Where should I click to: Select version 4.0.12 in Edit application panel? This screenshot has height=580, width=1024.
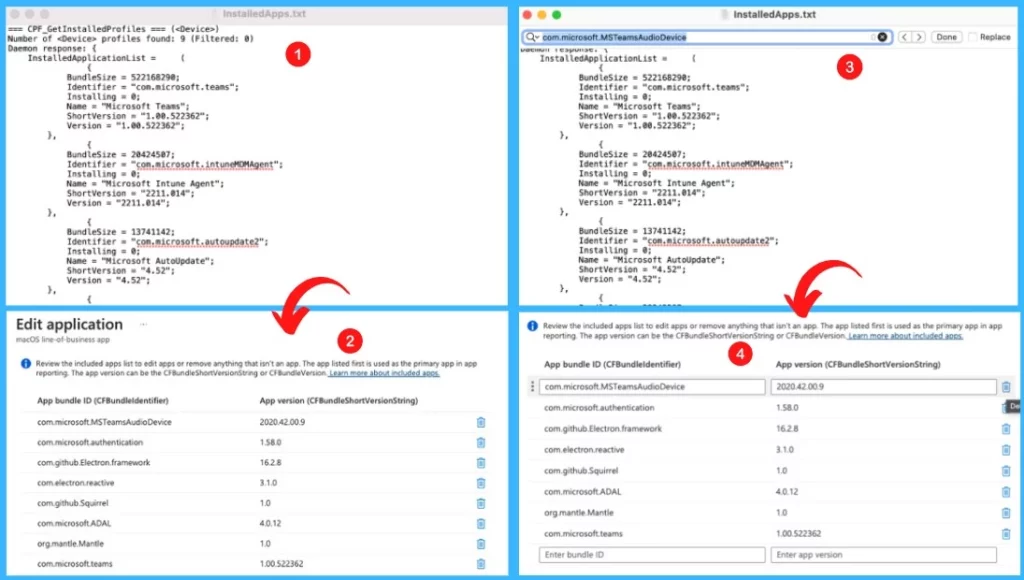pos(270,523)
